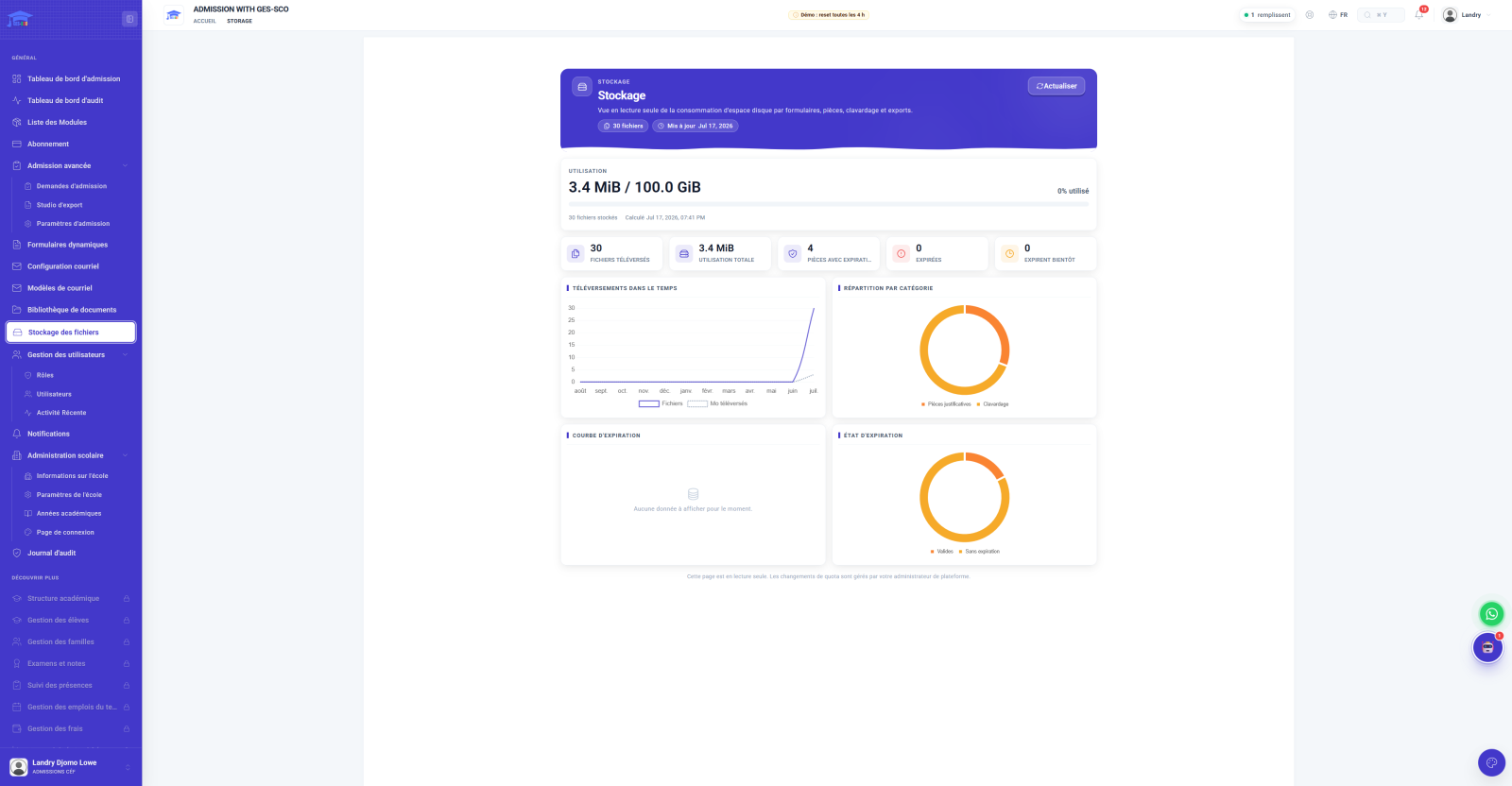The image size is (1512, 786).
Task: Select Bibliothèque de documents in sidebar
Action: coord(71,310)
